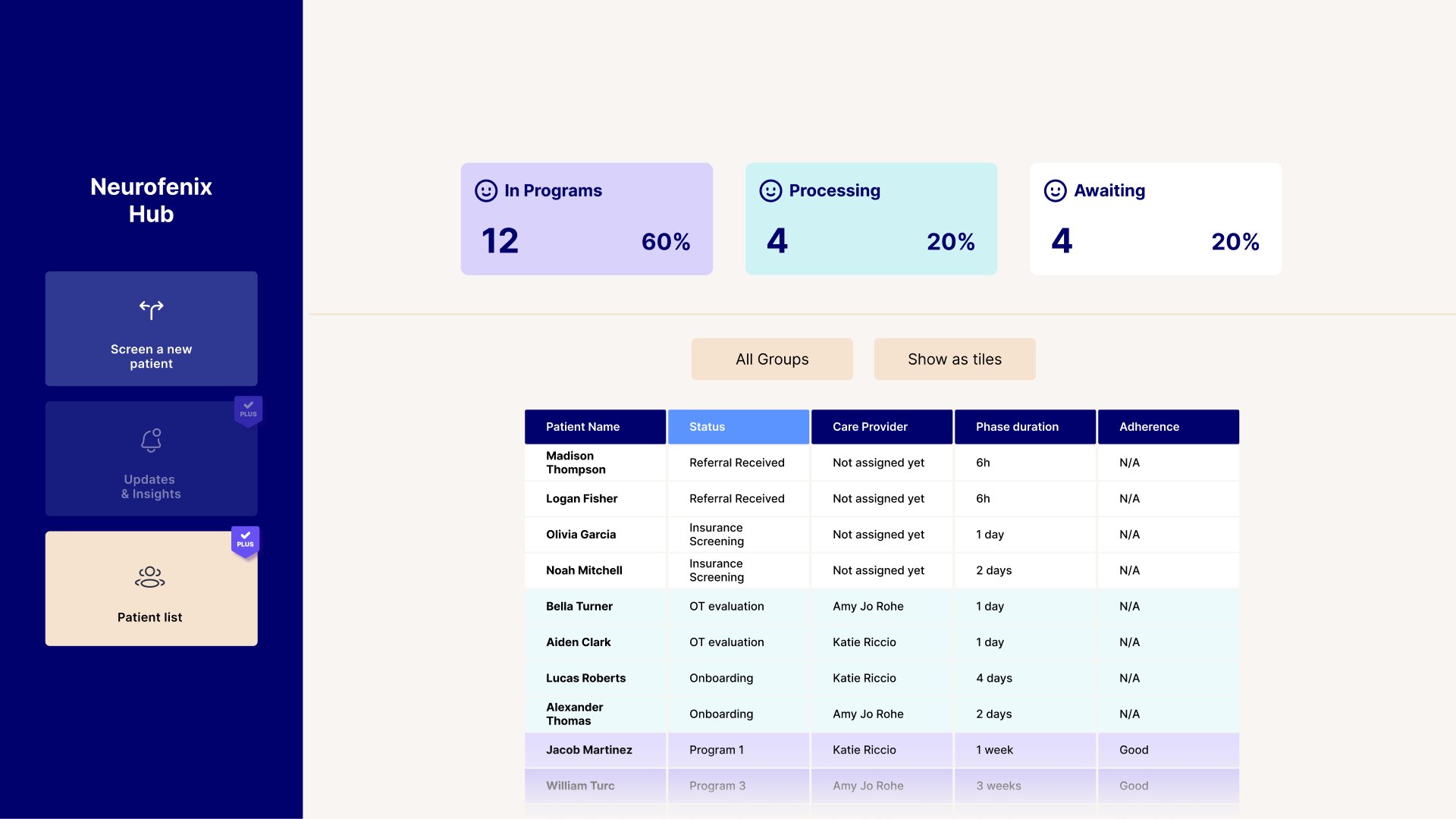
Task: Click Referral Received status for Logan Fisher
Action: pos(737,498)
